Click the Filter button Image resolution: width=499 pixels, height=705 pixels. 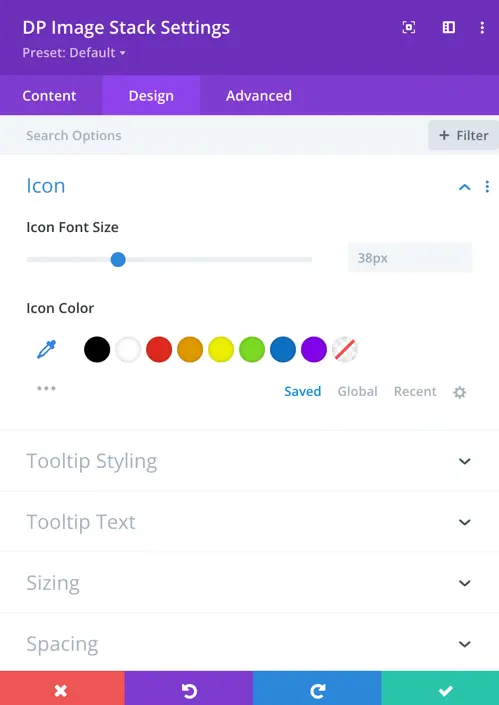pos(463,135)
